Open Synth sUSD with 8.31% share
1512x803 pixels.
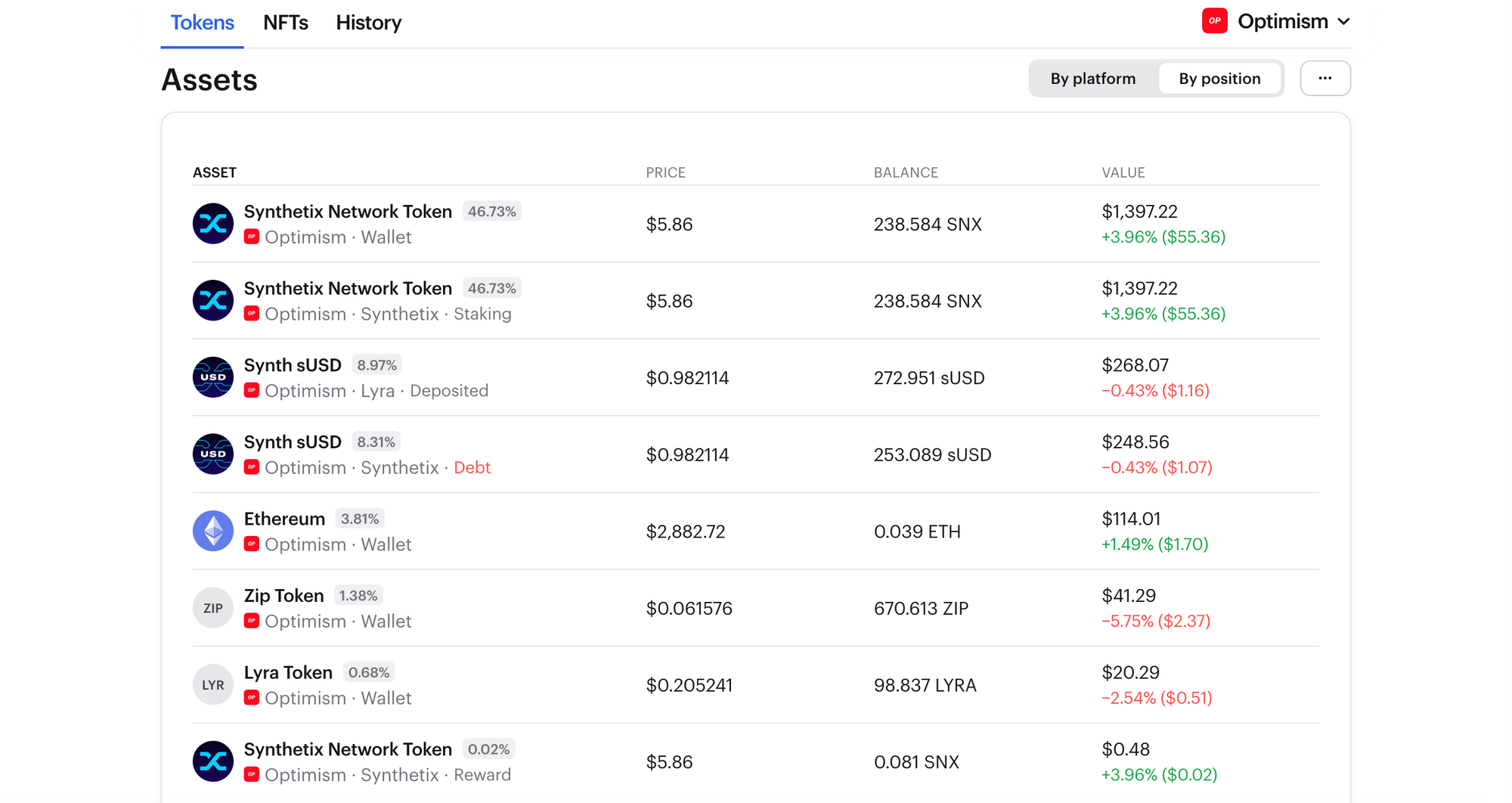[x=293, y=442]
